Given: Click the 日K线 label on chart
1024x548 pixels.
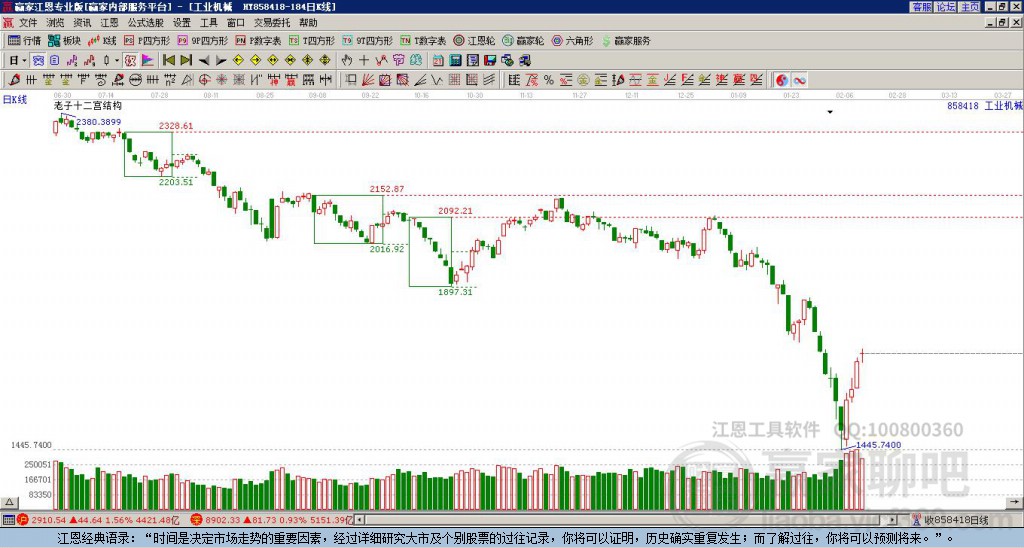Looking at the screenshot, I should click(14, 99).
